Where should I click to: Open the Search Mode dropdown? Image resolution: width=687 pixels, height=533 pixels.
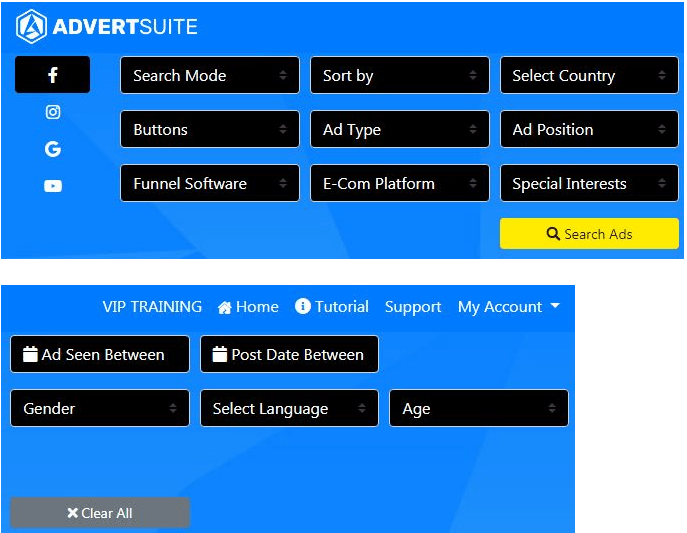coord(210,75)
